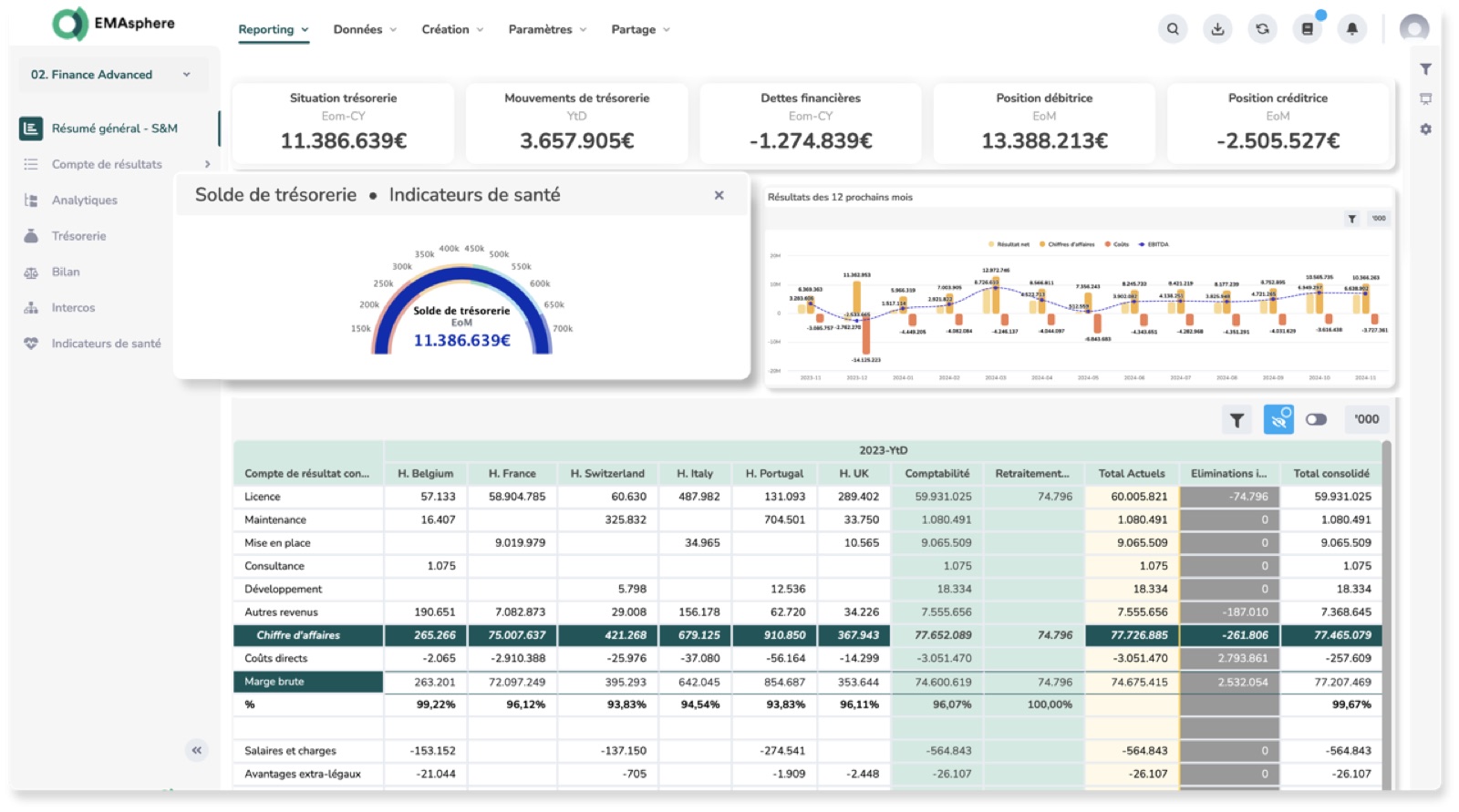Go to Trésorerie in the sidebar
The image size is (1459, 812).
coord(78,236)
